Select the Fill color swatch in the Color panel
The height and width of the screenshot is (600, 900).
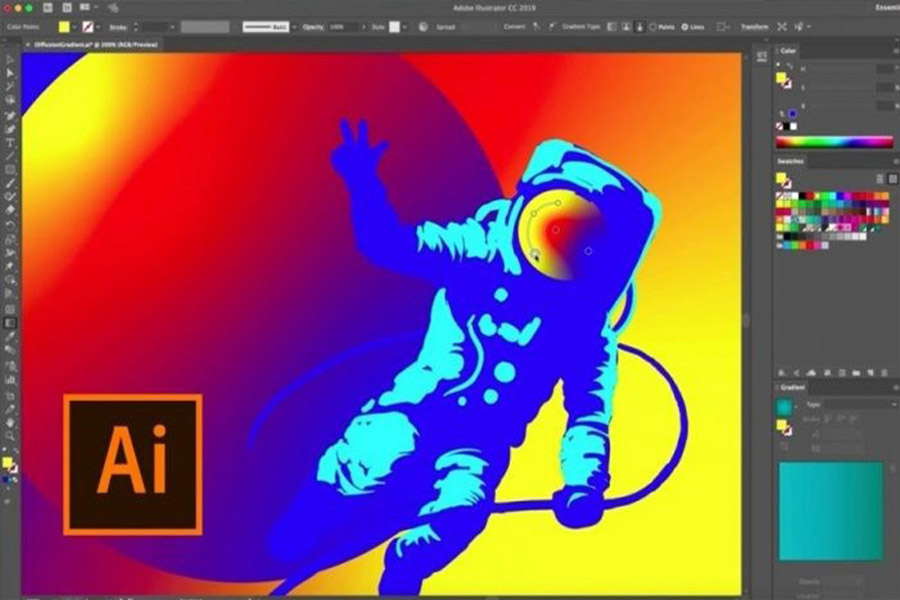779,76
